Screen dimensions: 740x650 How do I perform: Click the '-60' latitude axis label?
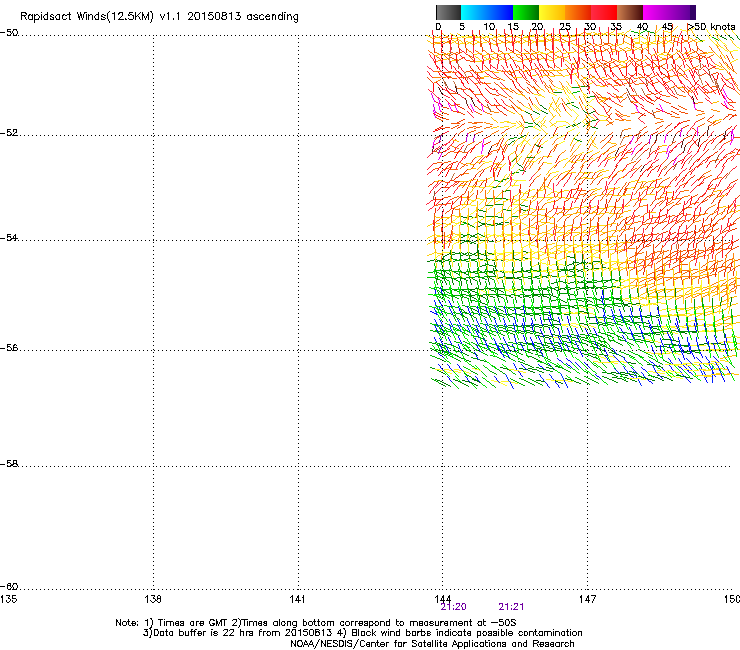(9, 586)
